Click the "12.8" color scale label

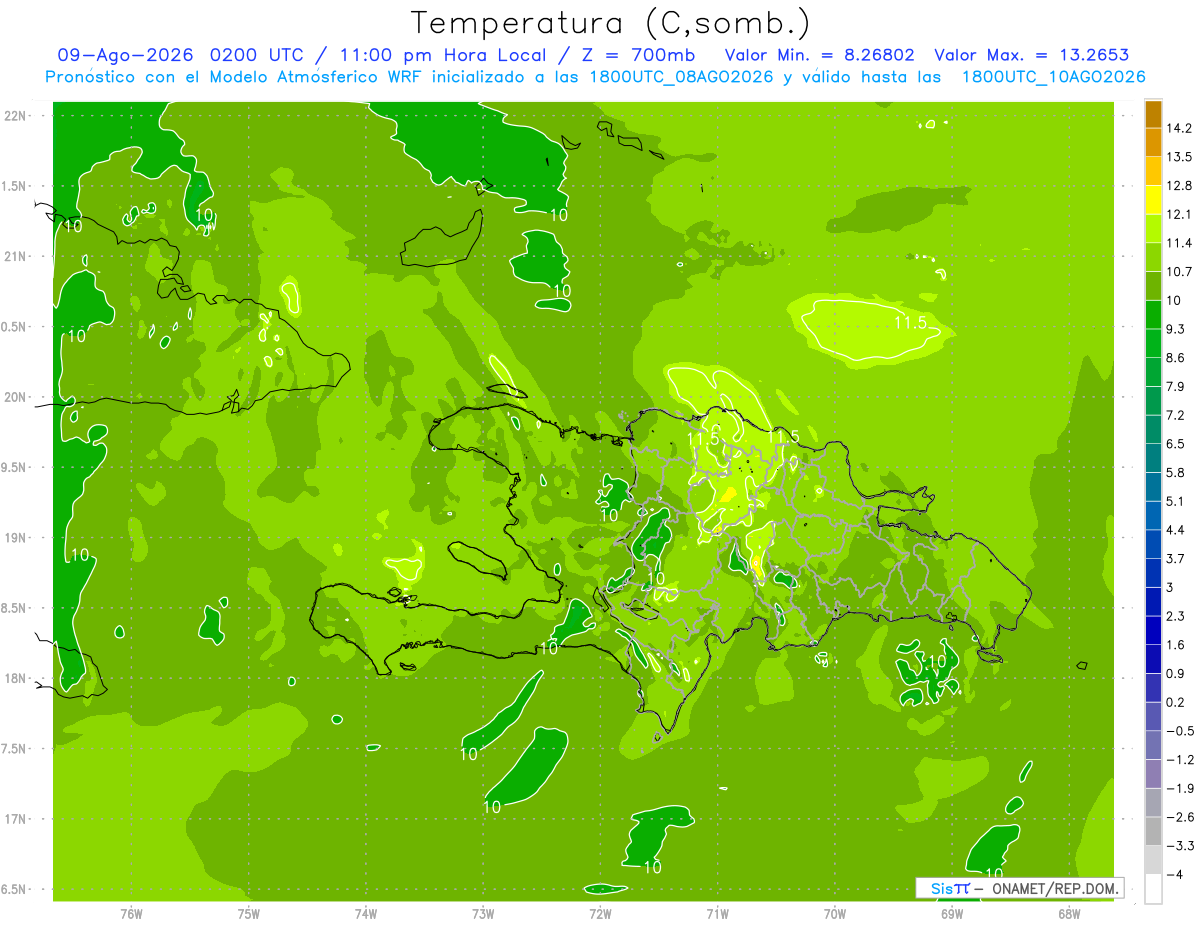click(x=1180, y=186)
